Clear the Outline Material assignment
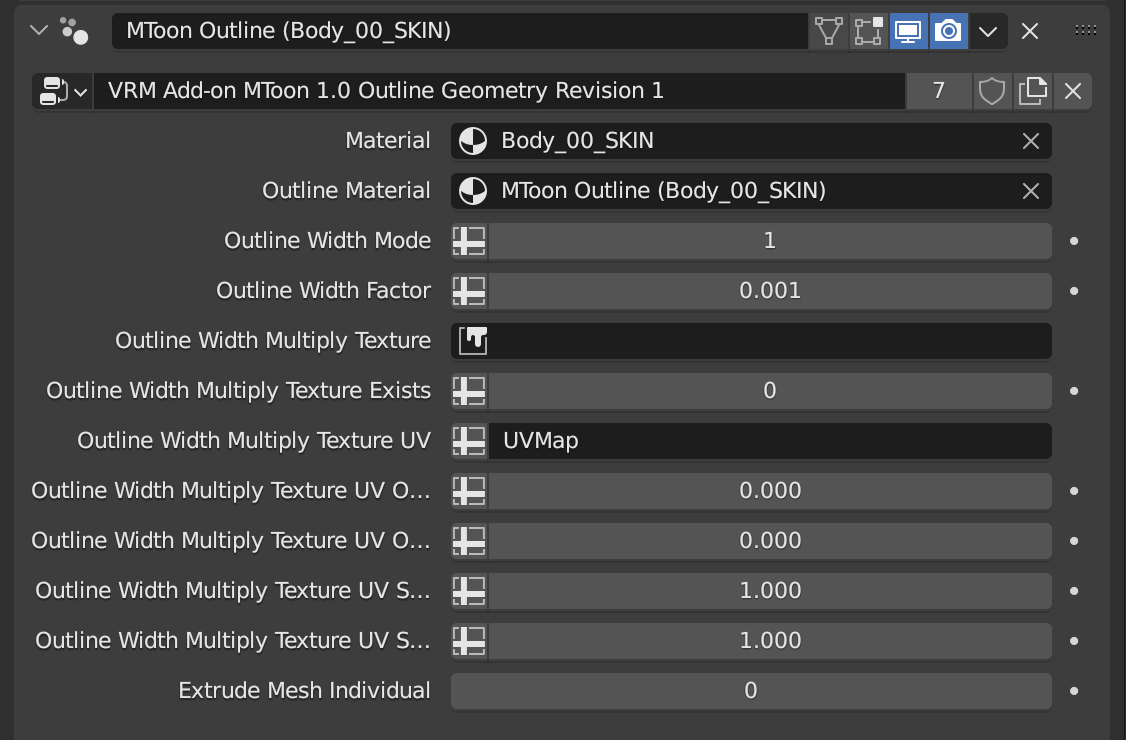The height and width of the screenshot is (740, 1126). pyautogui.click(x=1030, y=191)
